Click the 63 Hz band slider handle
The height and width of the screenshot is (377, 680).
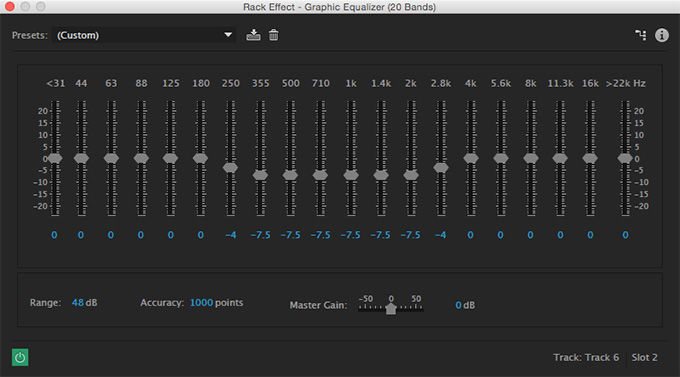[111, 158]
